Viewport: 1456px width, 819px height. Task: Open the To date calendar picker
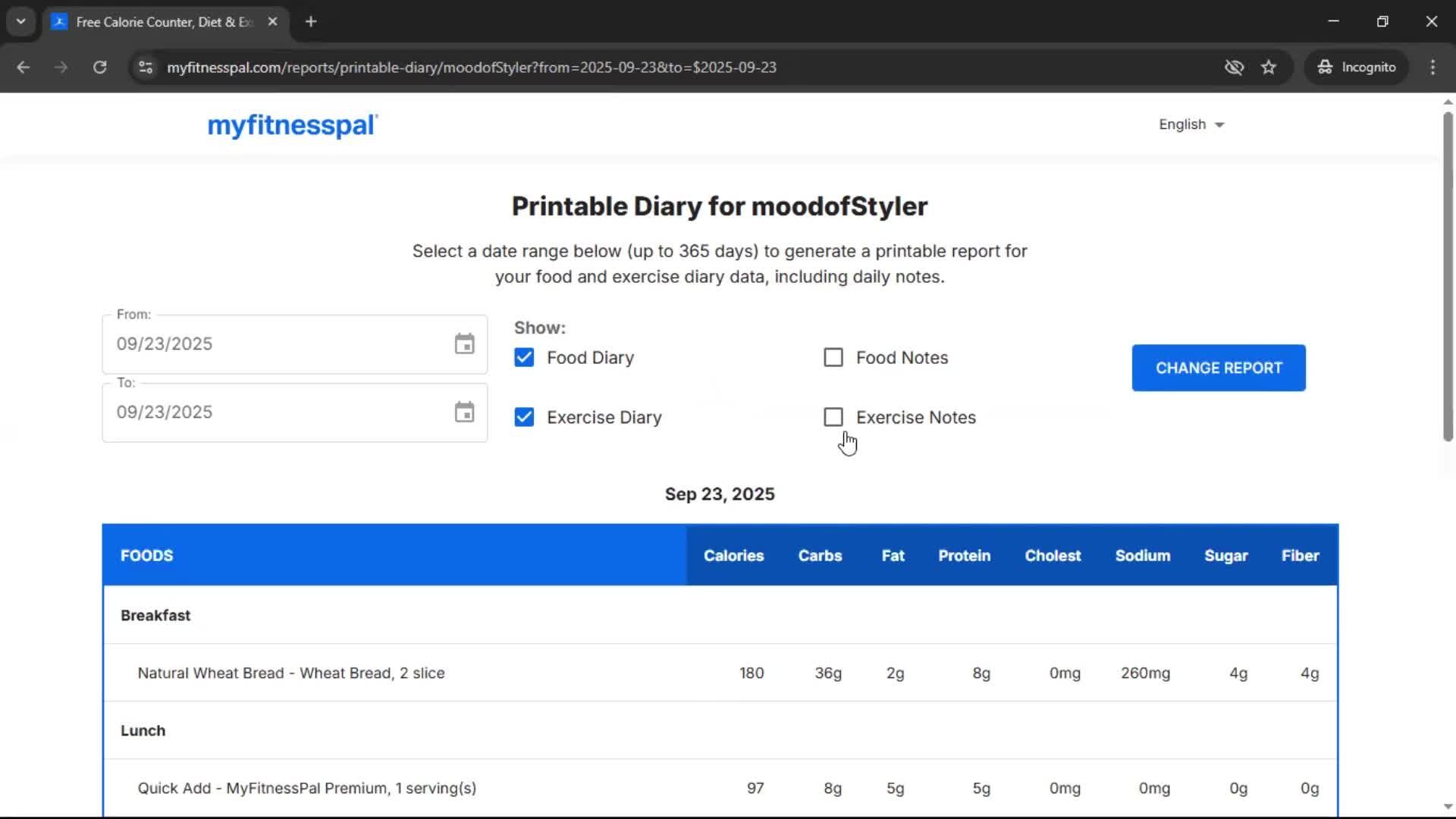[x=464, y=412]
